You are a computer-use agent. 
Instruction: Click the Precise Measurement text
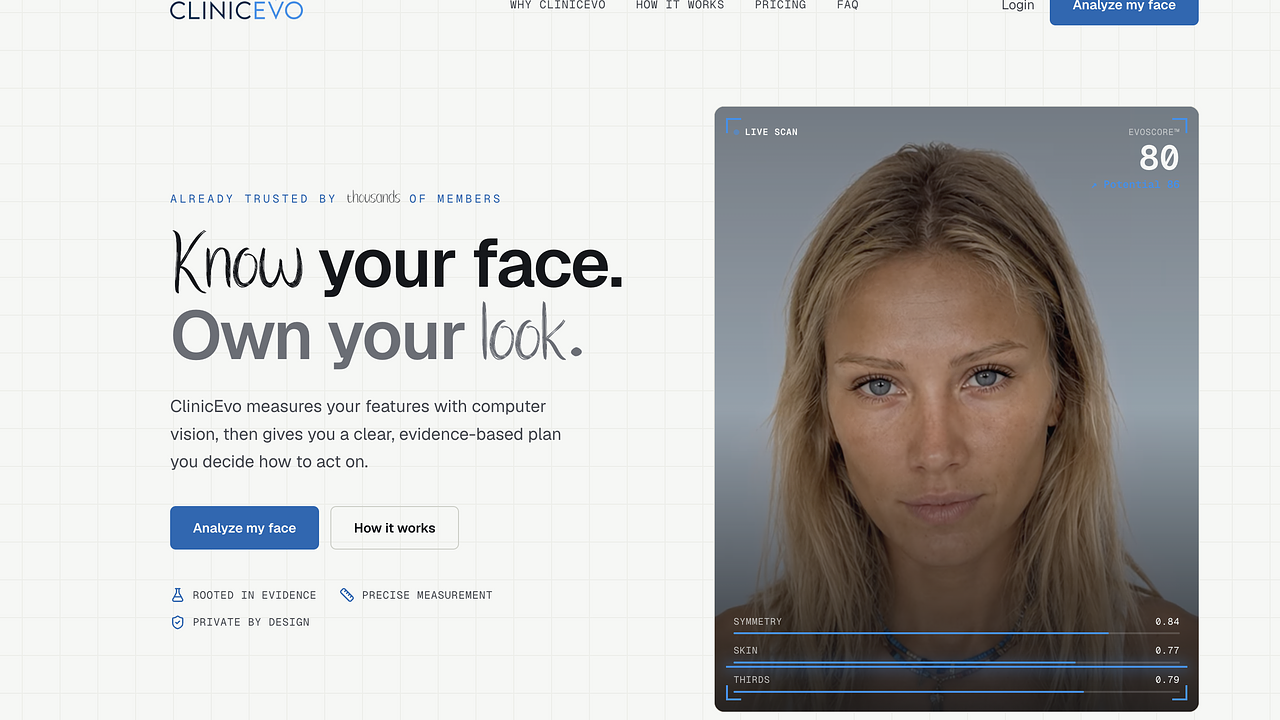tap(427, 595)
